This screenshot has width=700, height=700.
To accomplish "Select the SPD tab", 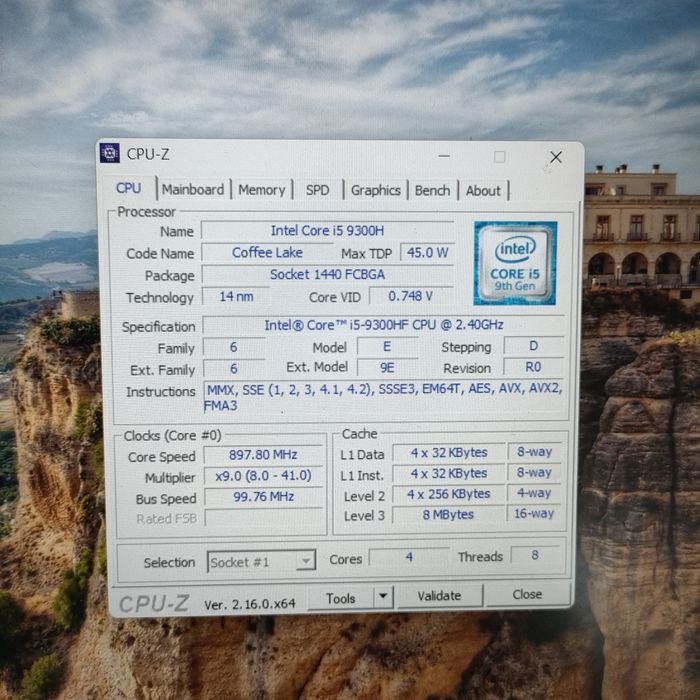I will point(317,190).
